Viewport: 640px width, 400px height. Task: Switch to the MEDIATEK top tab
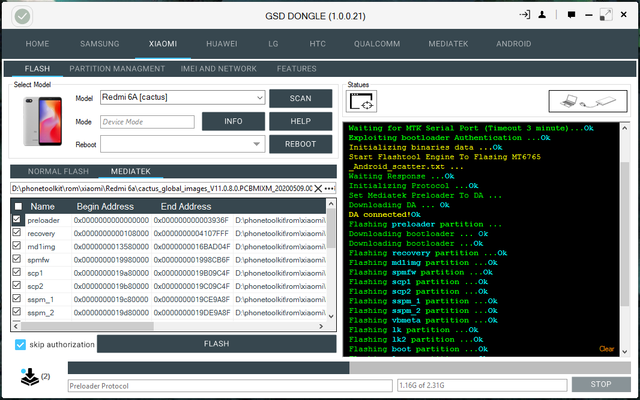[x=448, y=44]
